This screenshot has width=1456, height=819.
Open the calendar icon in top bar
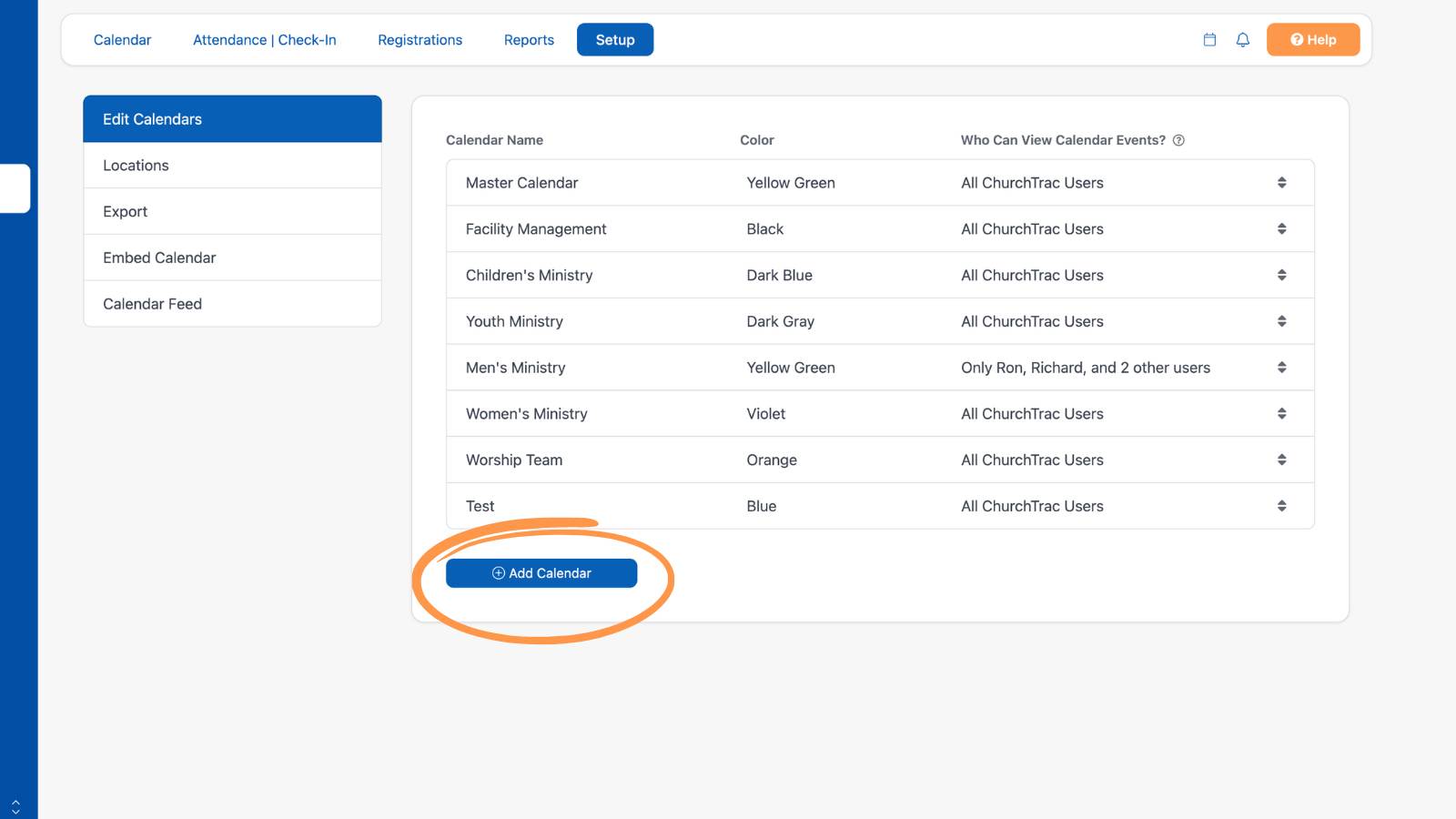point(1209,40)
